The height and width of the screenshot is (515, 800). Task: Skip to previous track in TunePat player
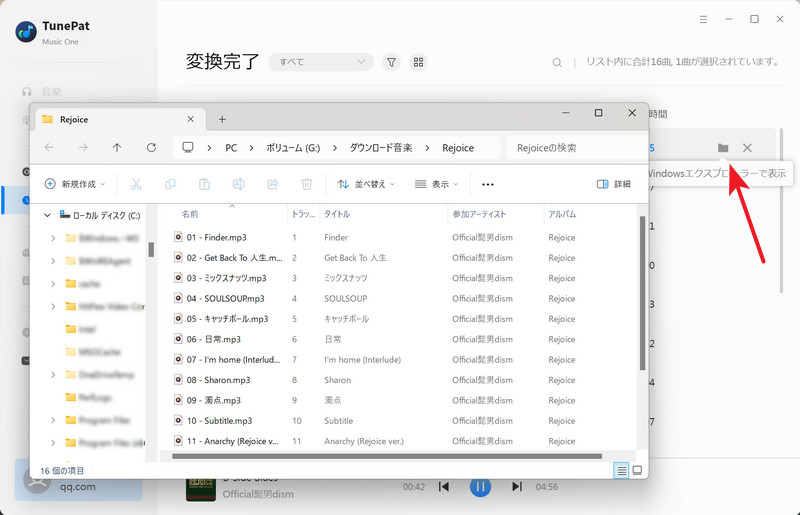[444, 486]
